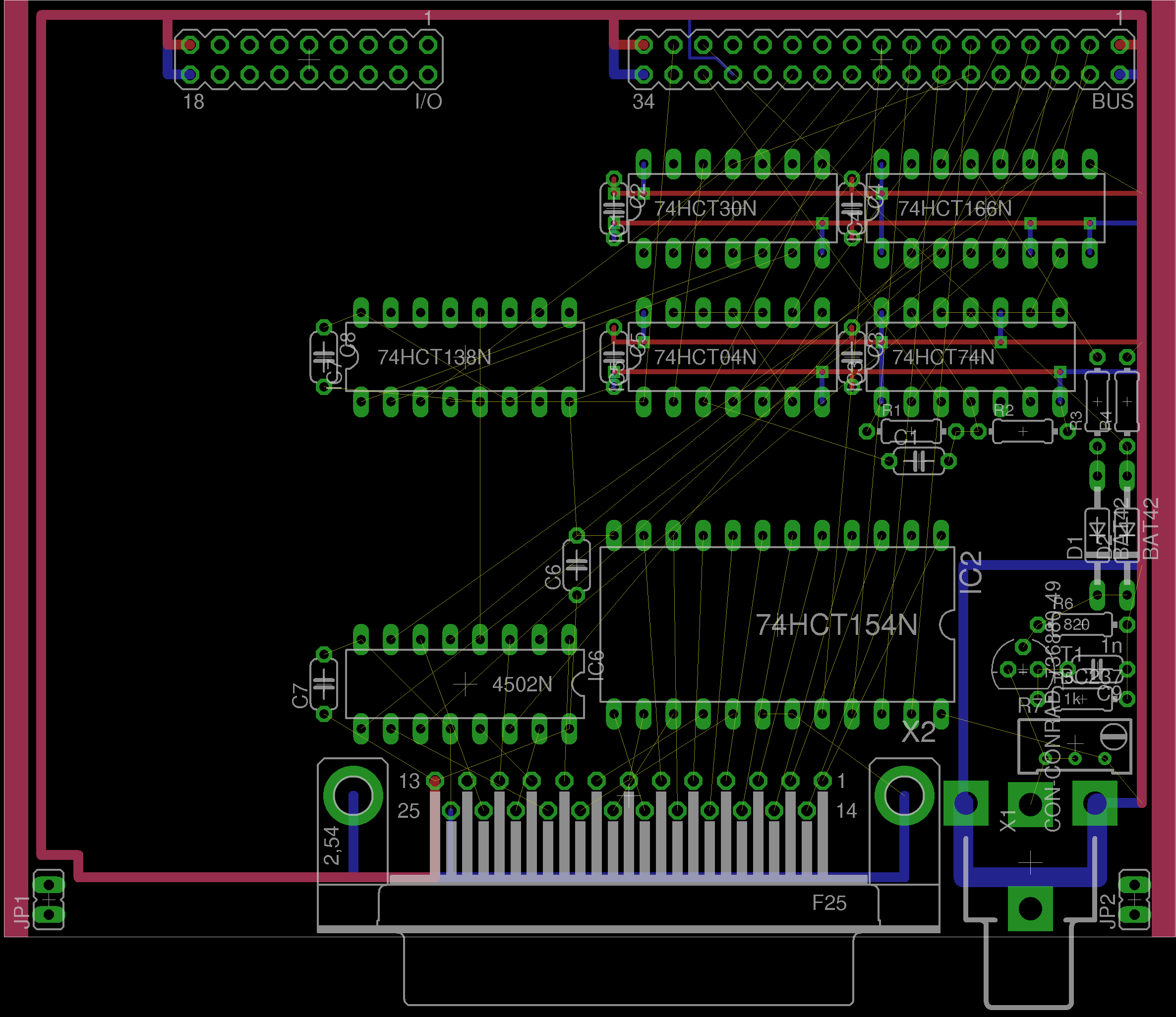Select jumper JP2 pads
Image resolution: width=1176 pixels, height=1017 pixels.
[x=1134, y=900]
